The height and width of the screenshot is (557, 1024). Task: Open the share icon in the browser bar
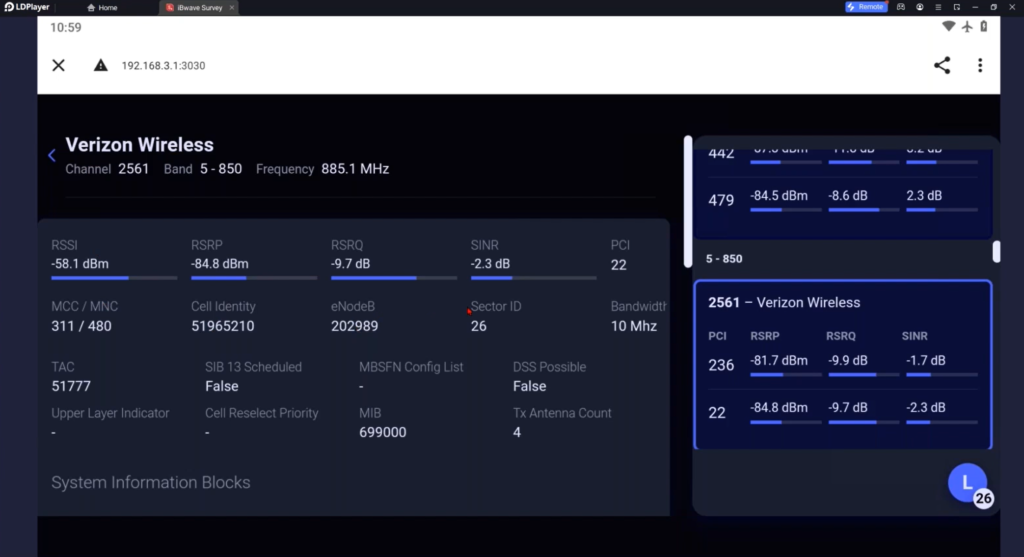(x=942, y=65)
